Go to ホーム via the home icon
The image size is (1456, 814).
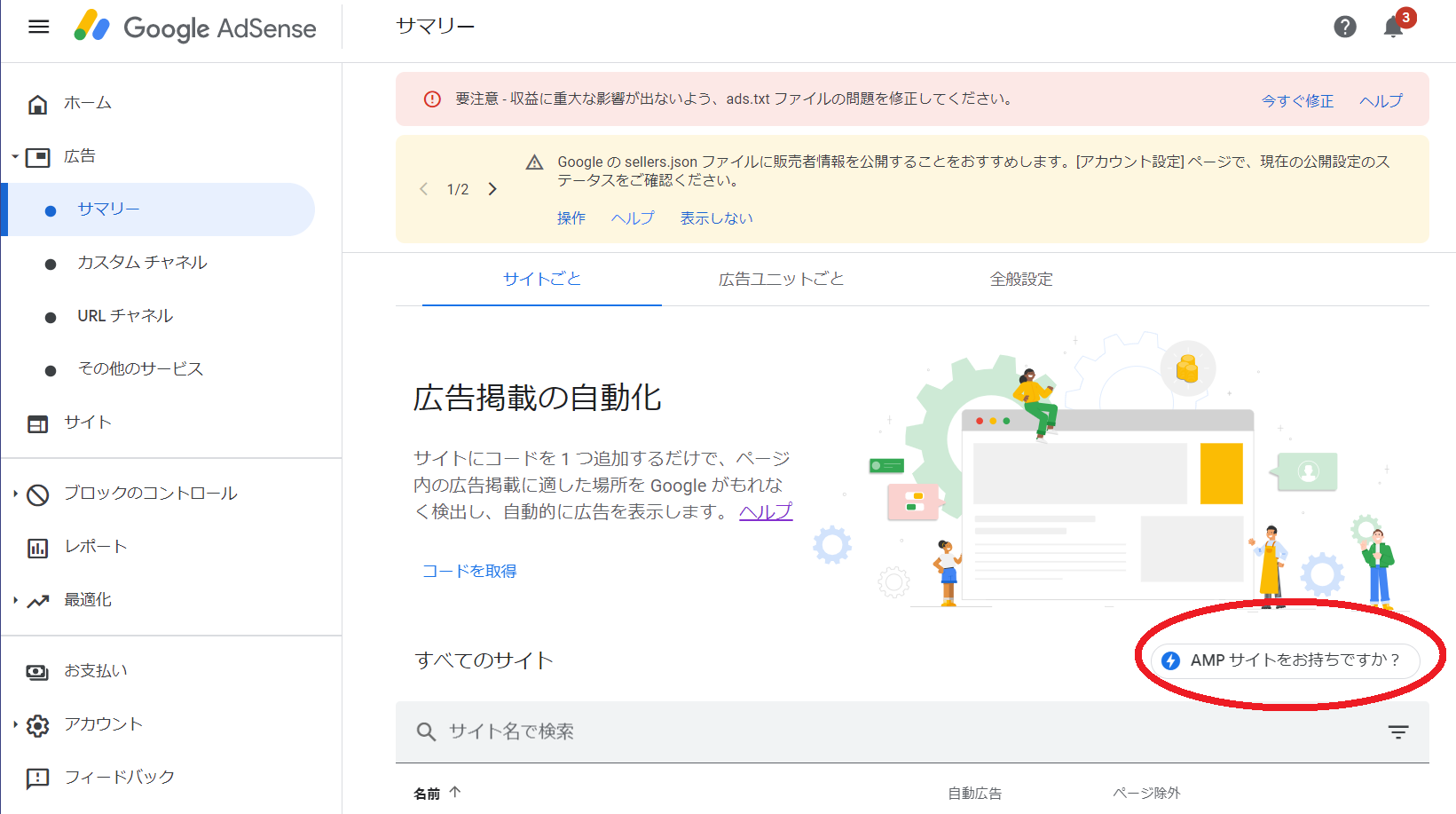[37, 104]
